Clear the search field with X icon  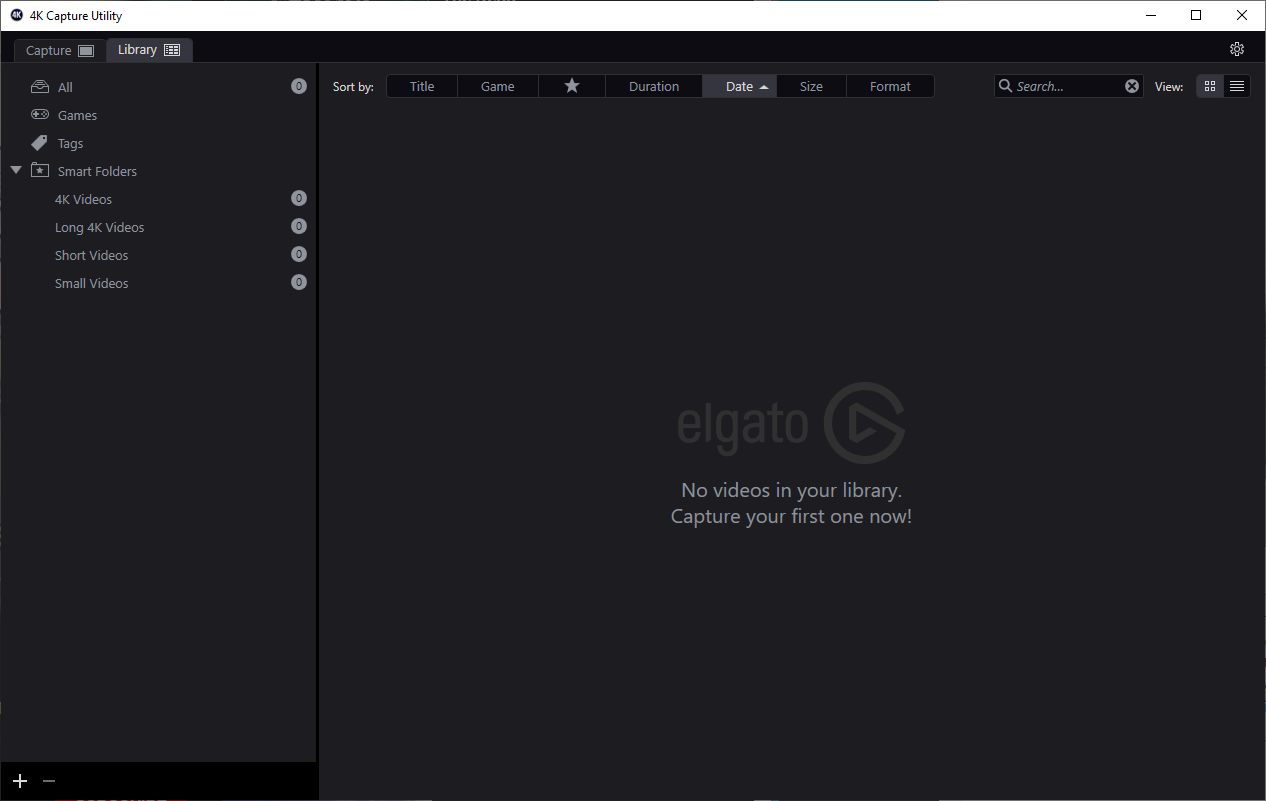(x=1132, y=86)
